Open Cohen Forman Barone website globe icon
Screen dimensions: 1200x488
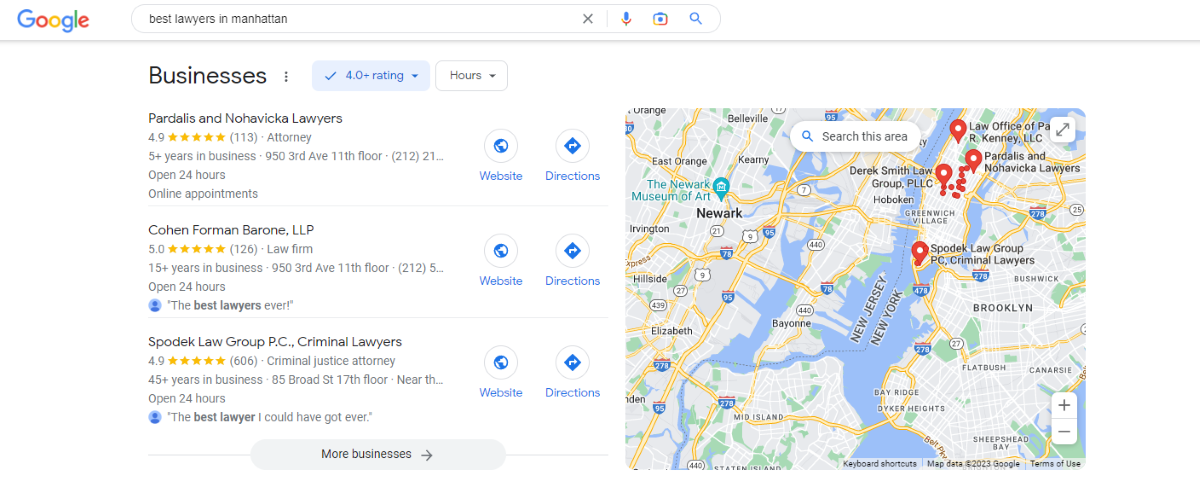coord(500,251)
